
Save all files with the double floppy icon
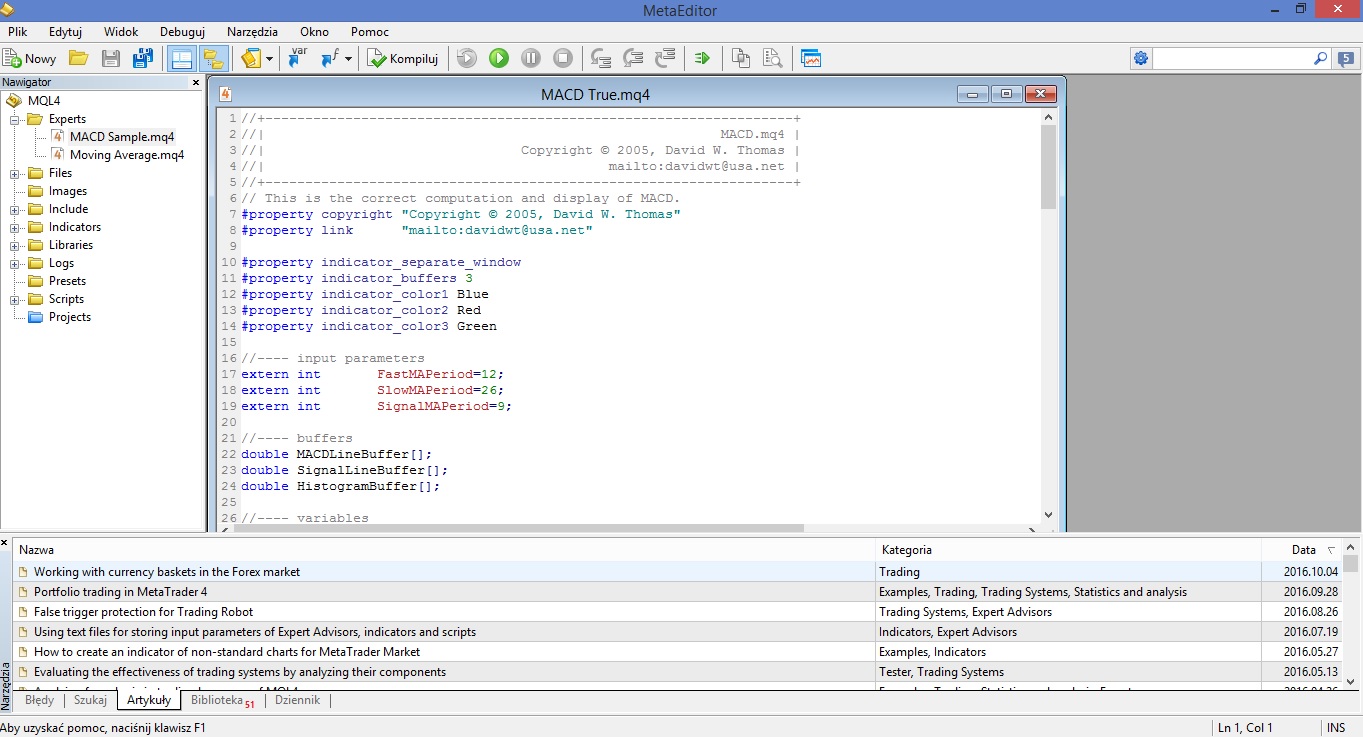143,58
